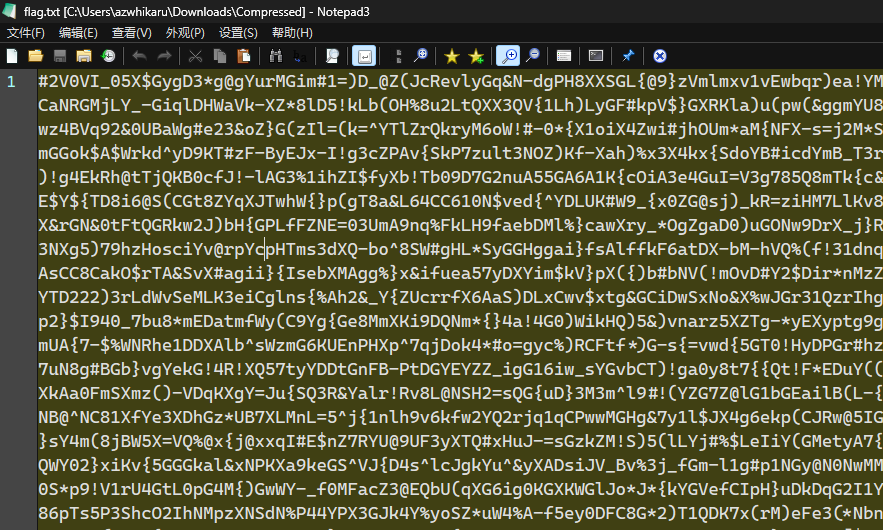Click the browse folder toolbar icon
The height and width of the screenshot is (530, 883).
(x=84, y=56)
